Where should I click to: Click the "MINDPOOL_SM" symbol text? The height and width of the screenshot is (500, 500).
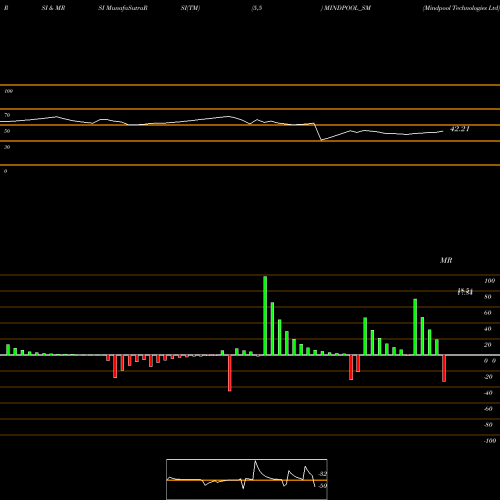coord(347,8)
